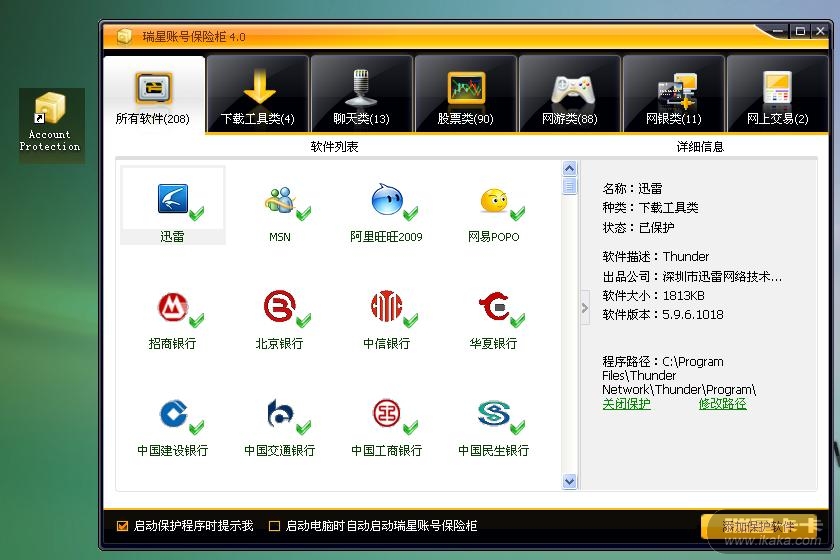Select the 北京银行 bank icon

pyautogui.click(x=280, y=307)
